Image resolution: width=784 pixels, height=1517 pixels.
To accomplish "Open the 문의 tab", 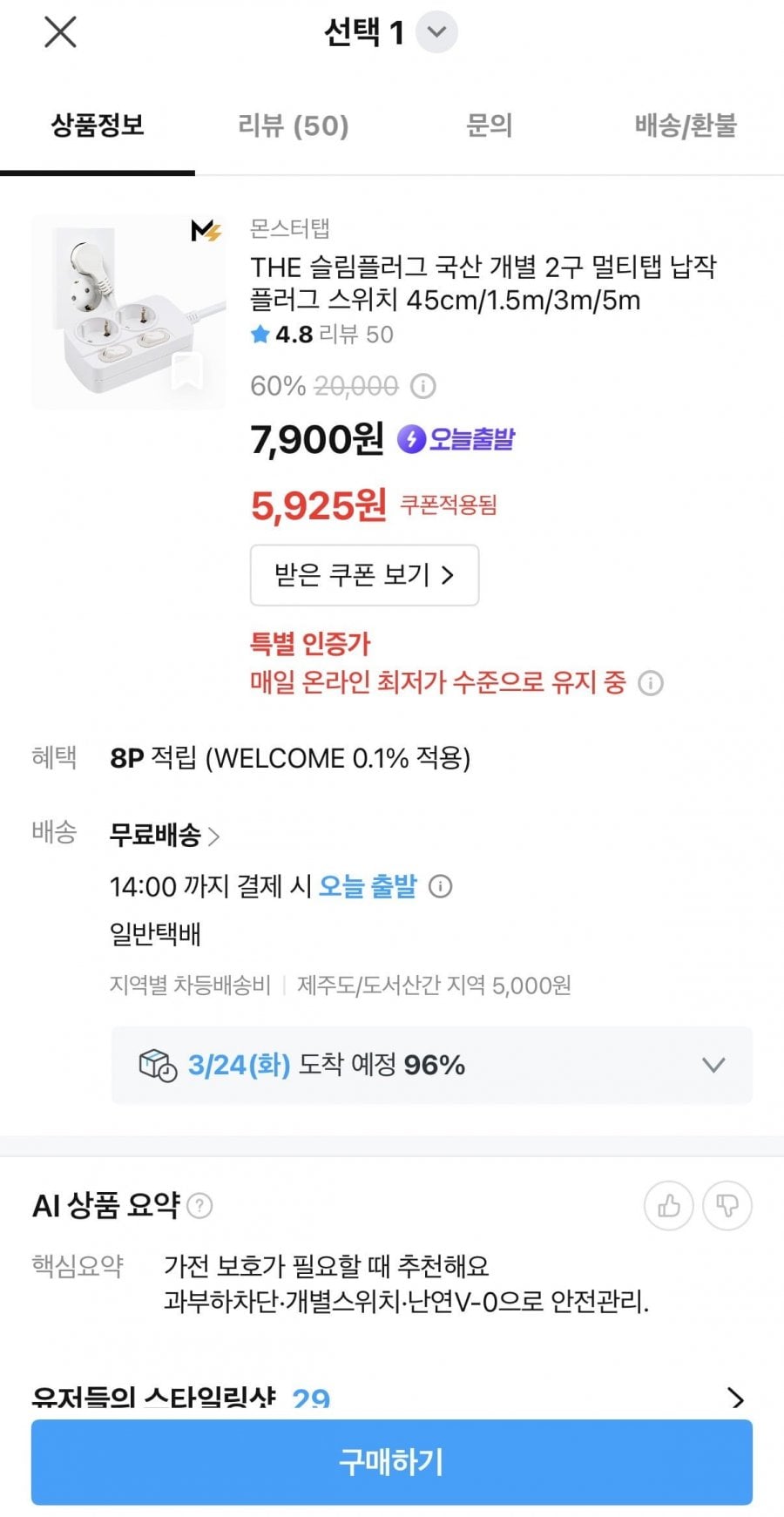I will pos(489,126).
